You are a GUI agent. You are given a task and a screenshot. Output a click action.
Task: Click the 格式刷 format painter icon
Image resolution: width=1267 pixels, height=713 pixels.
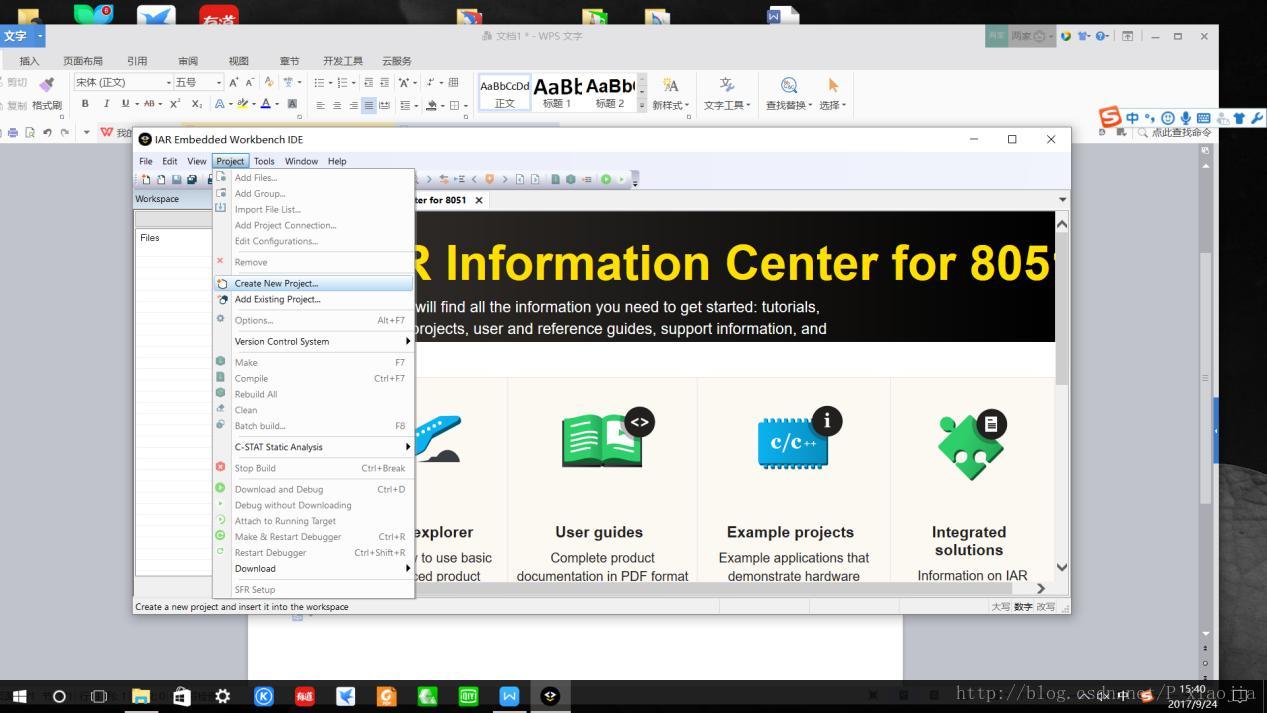point(46,85)
